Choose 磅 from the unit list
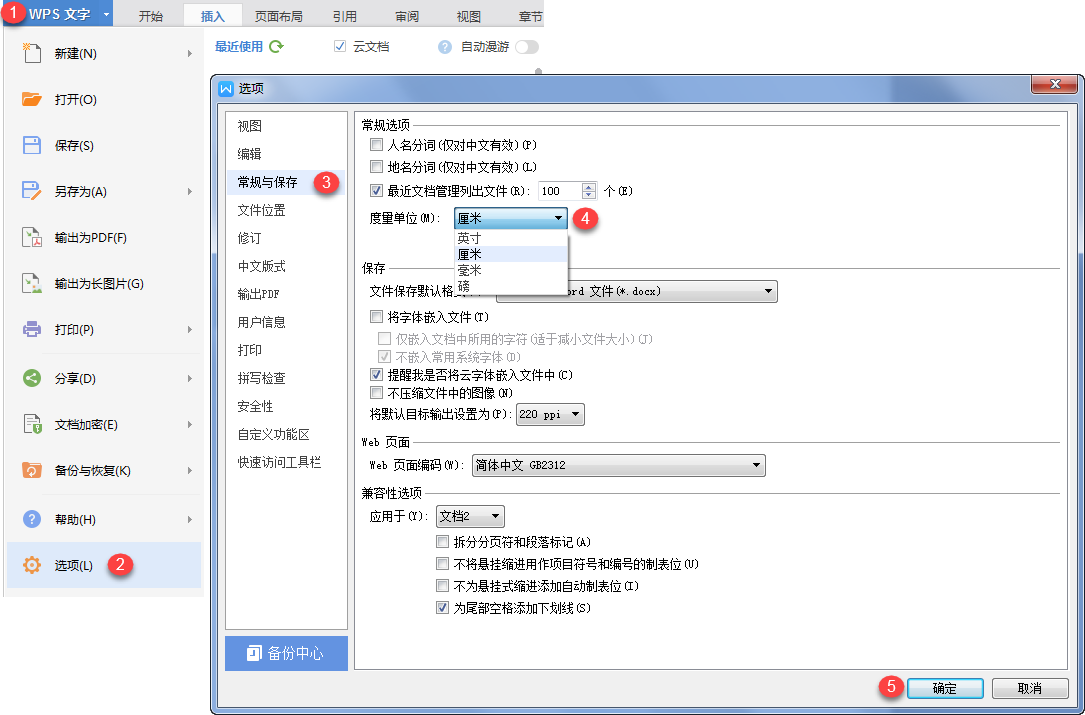This screenshot has height=715, width=1085. tap(511, 285)
